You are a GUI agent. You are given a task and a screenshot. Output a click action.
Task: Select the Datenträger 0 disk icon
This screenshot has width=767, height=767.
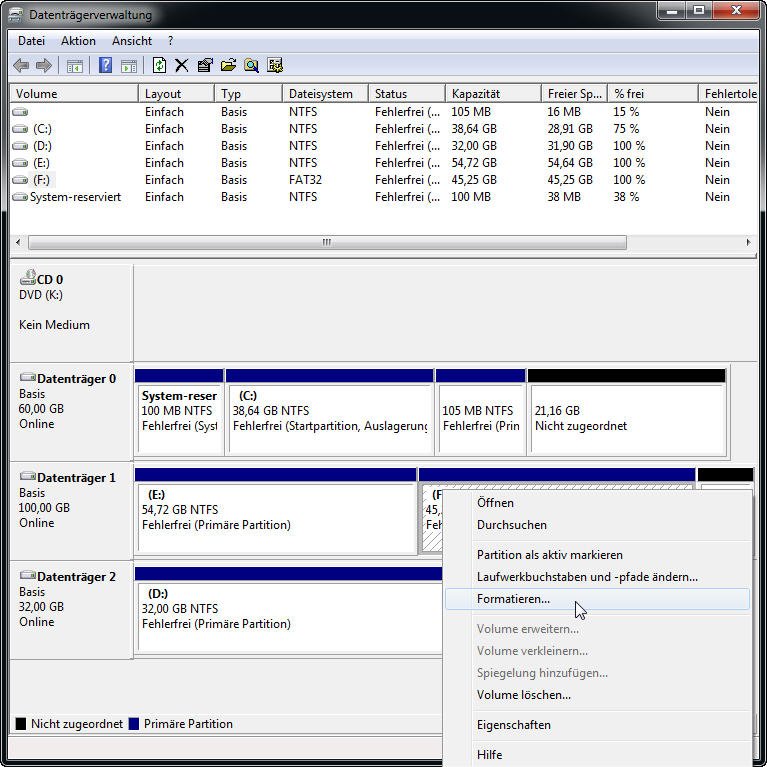pos(27,378)
